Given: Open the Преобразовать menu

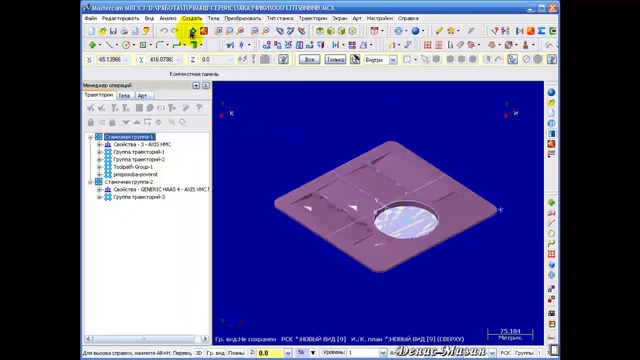Looking at the screenshot, I should point(242,18).
